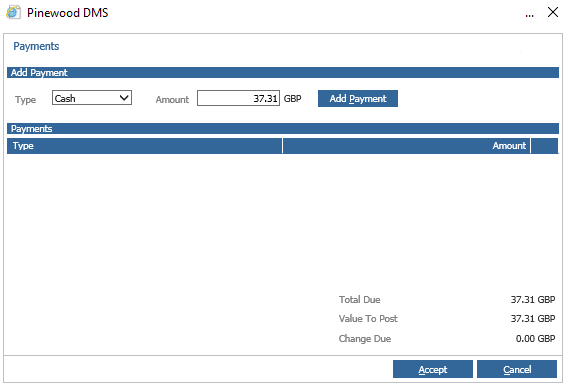Close the Pinewood DMS window
This screenshot has height=385, width=566.
(x=553, y=12)
